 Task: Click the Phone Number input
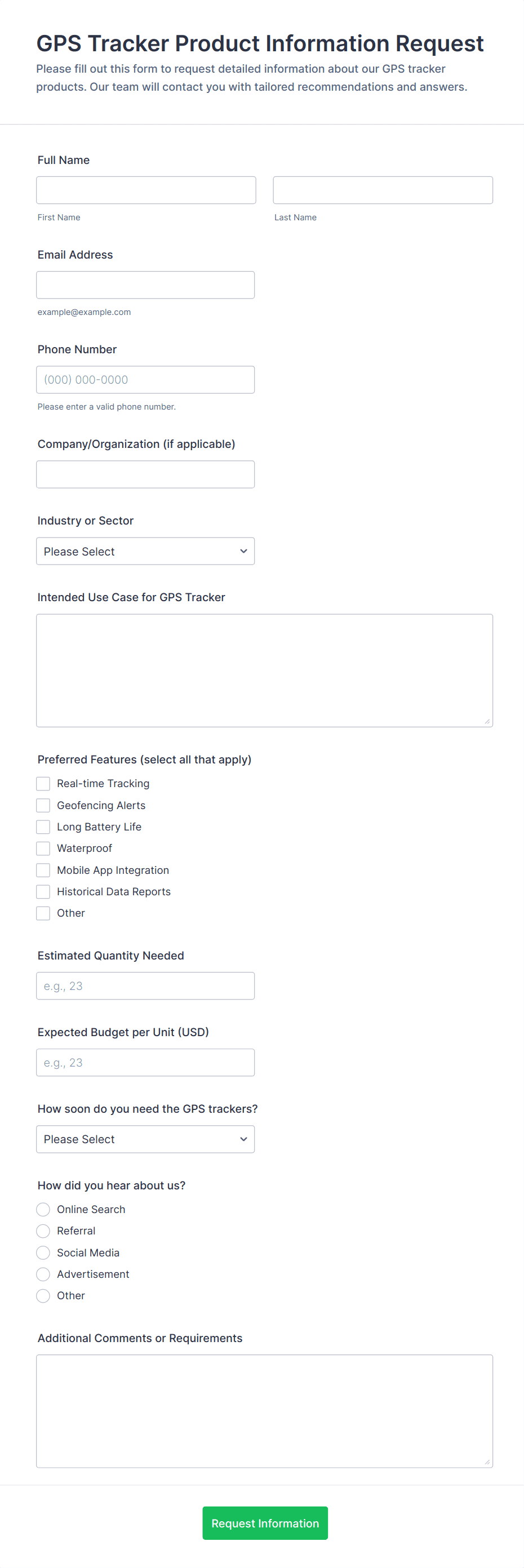tap(145, 379)
